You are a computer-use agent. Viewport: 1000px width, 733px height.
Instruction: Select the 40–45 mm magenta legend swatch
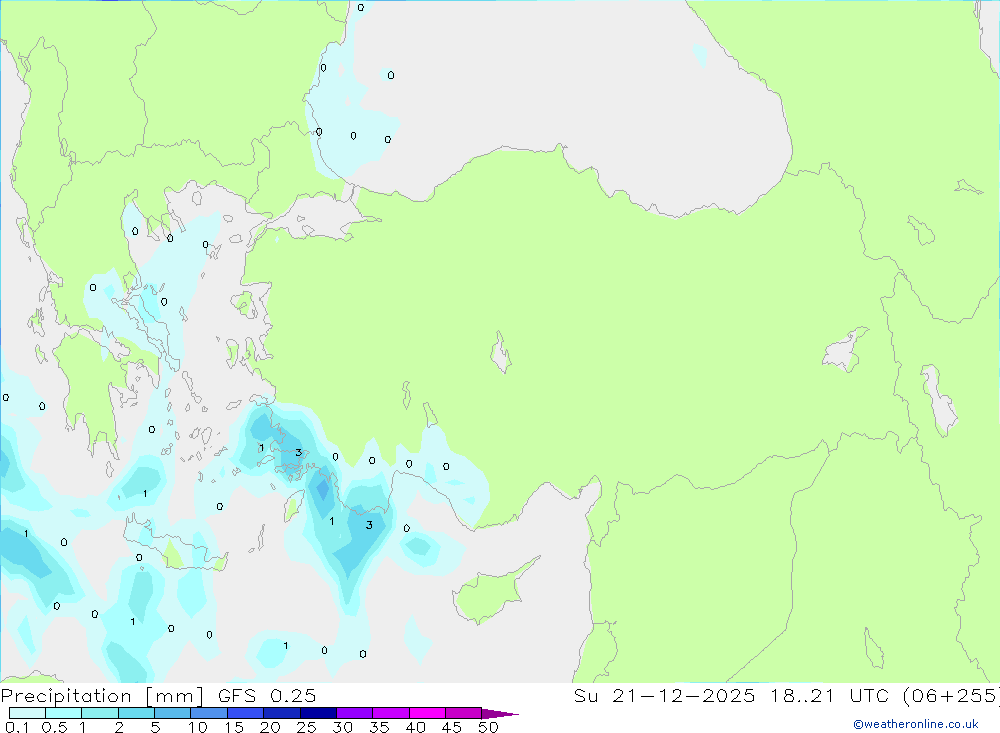click(427, 713)
